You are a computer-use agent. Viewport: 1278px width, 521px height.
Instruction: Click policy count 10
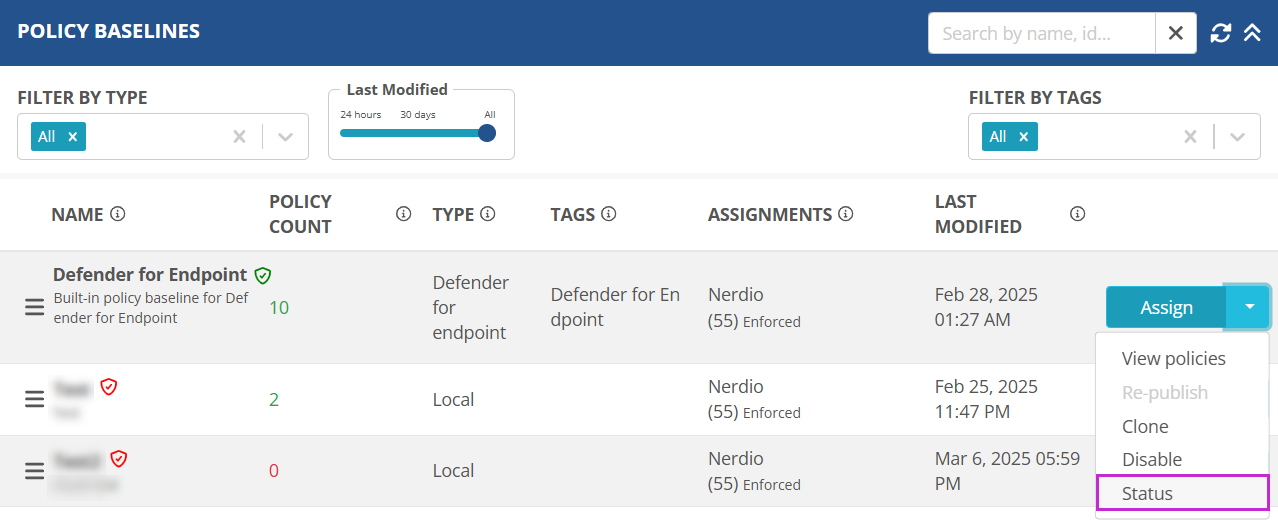click(279, 307)
